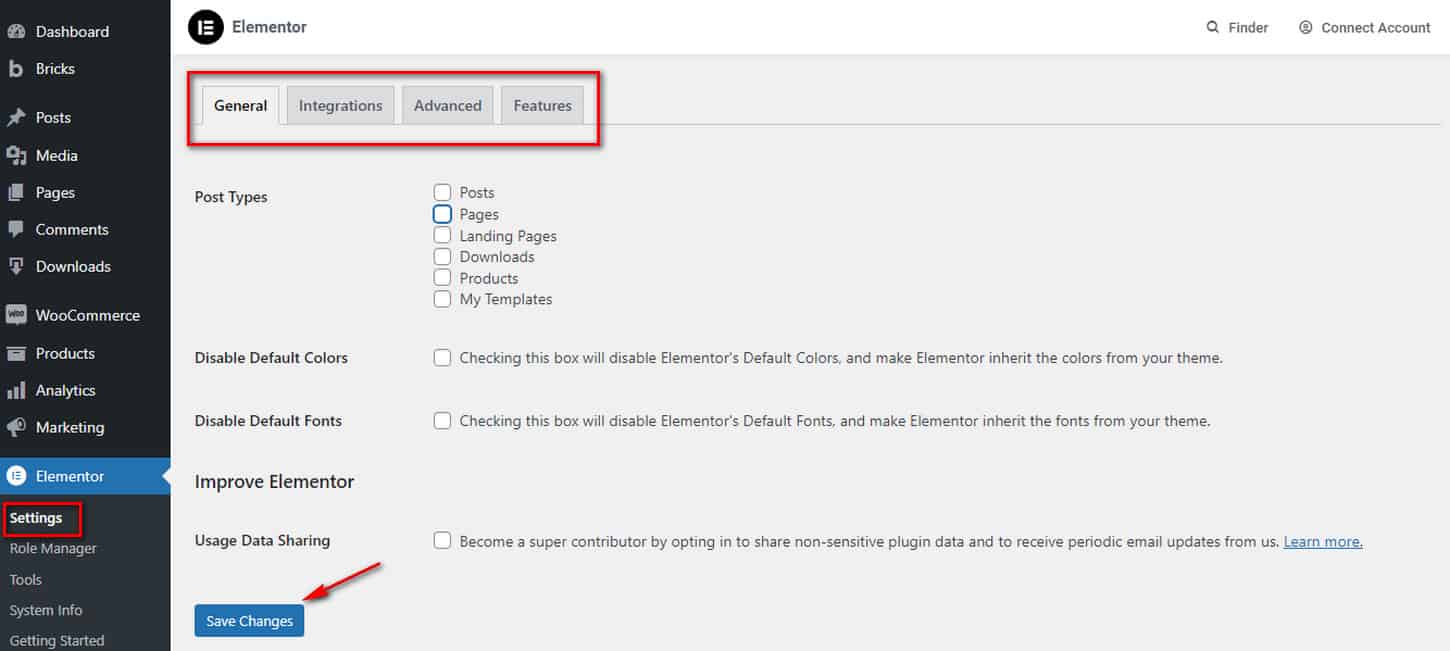The height and width of the screenshot is (651, 1450).
Task: Toggle Disable Default Fonts checkbox
Action: click(442, 421)
